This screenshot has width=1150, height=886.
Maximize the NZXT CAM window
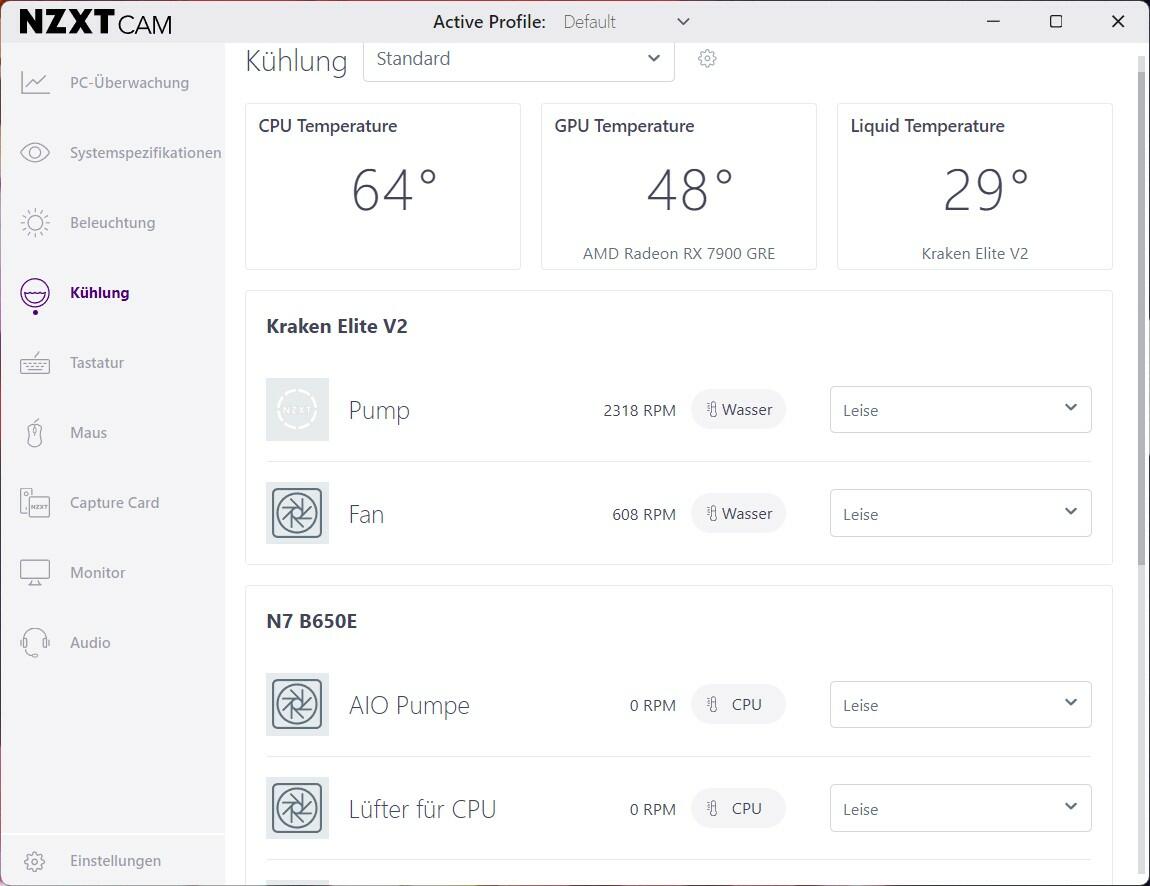(1055, 21)
